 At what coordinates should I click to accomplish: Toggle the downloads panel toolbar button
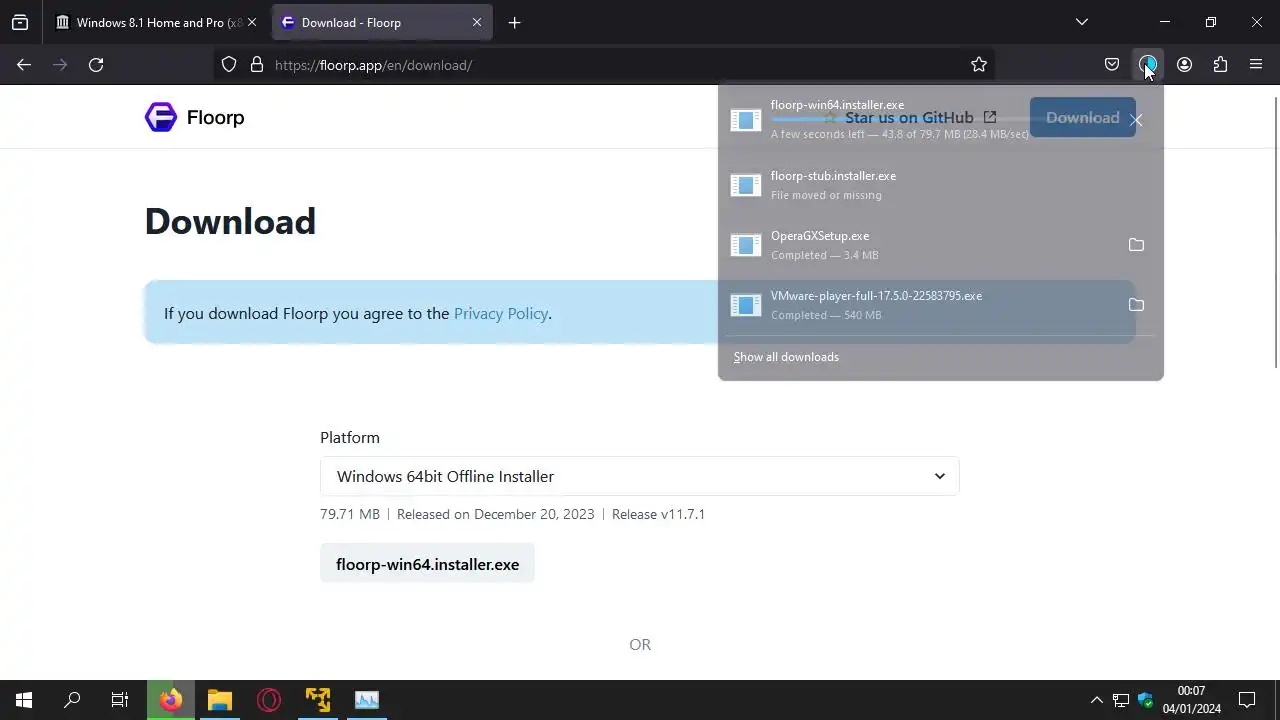point(1148,65)
